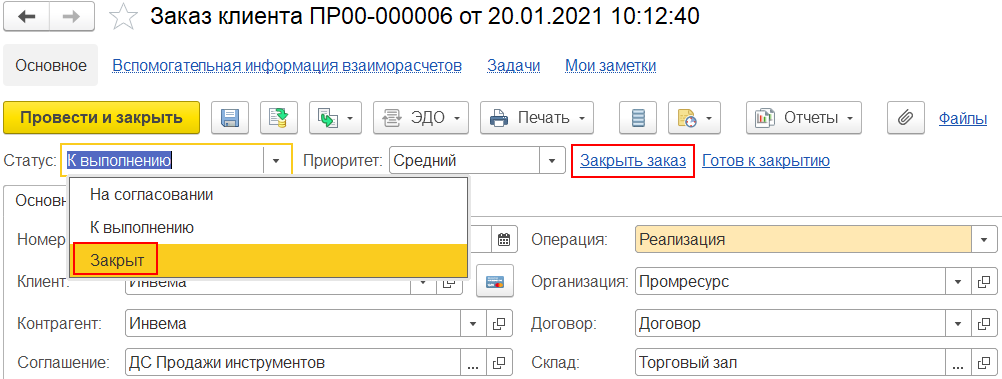Screen dimensions: 1002x379
Task: Click the Договор field
Action: click(790, 324)
